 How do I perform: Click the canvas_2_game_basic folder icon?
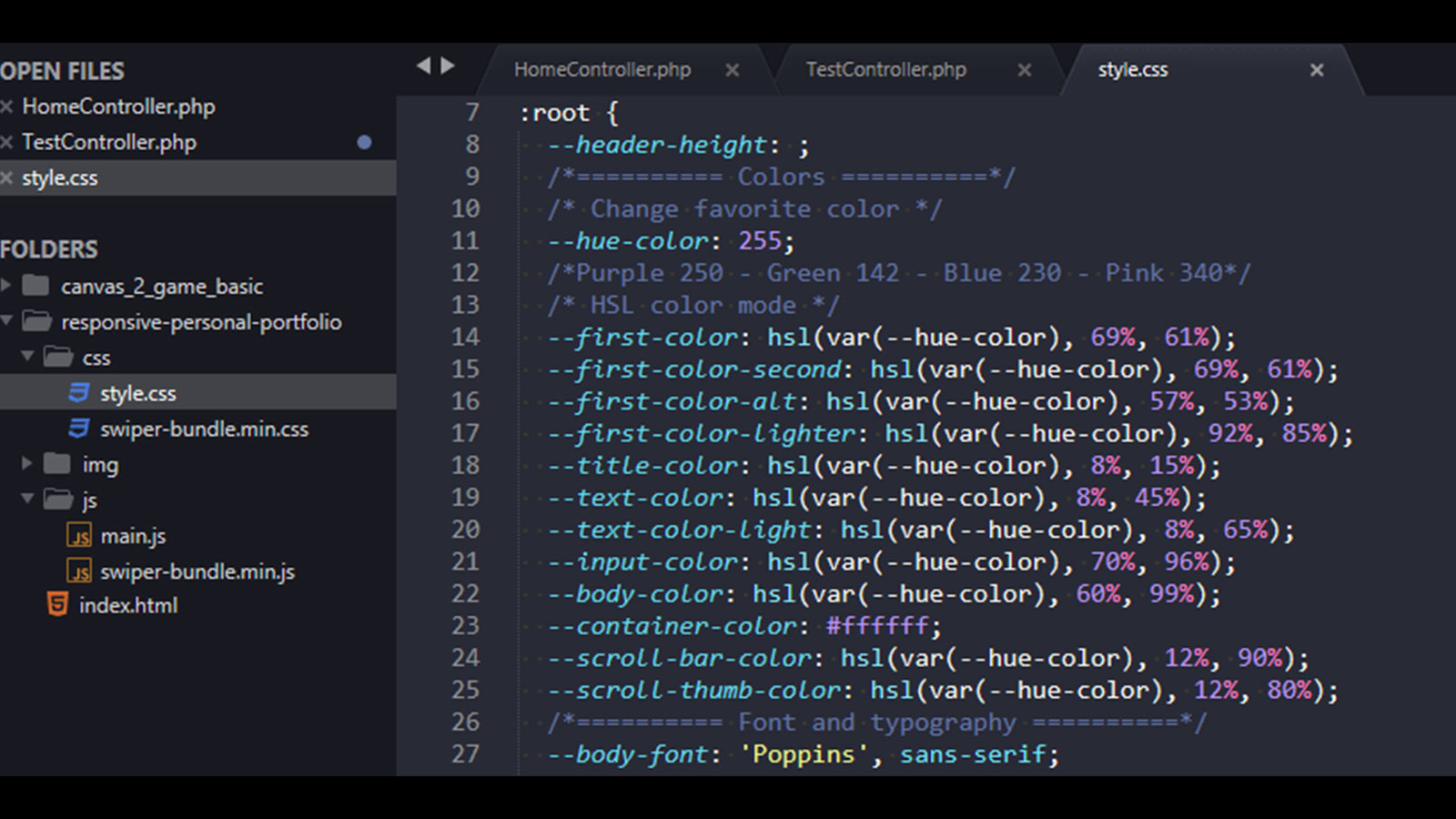(x=35, y=286)
